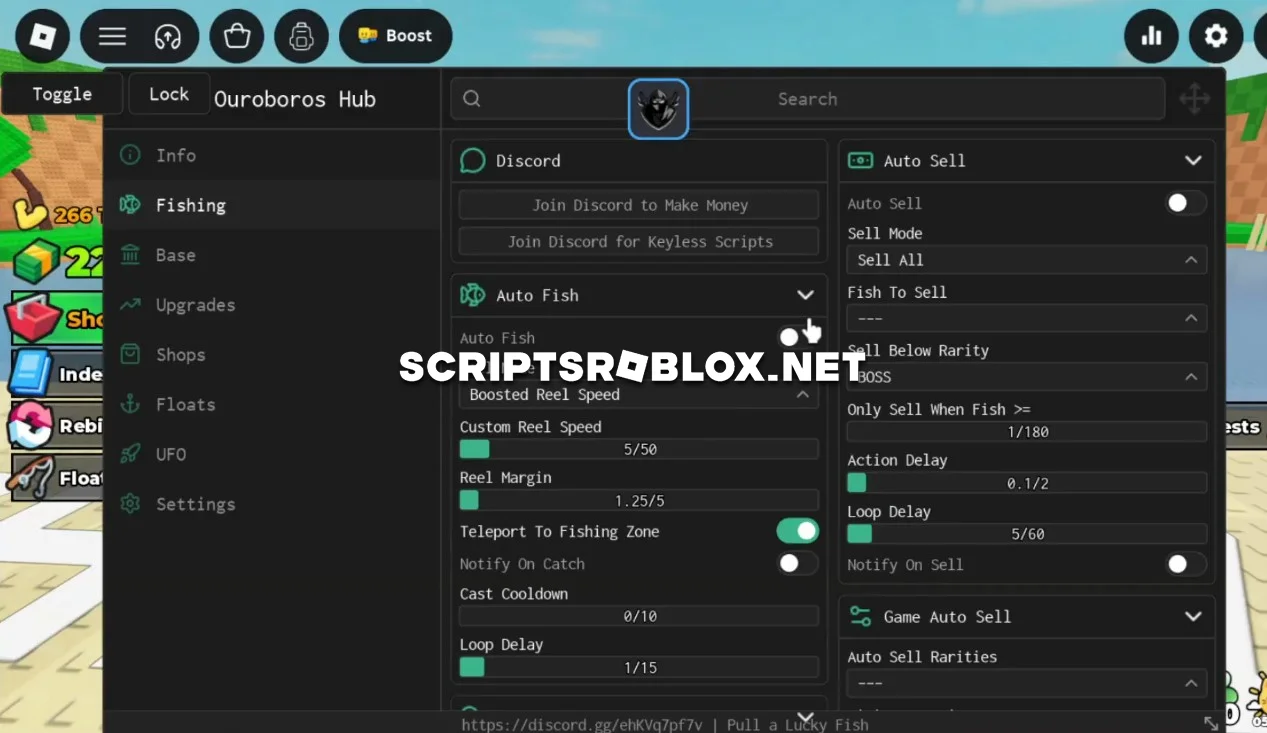Open the Roblox logo menu

point(42,36)
